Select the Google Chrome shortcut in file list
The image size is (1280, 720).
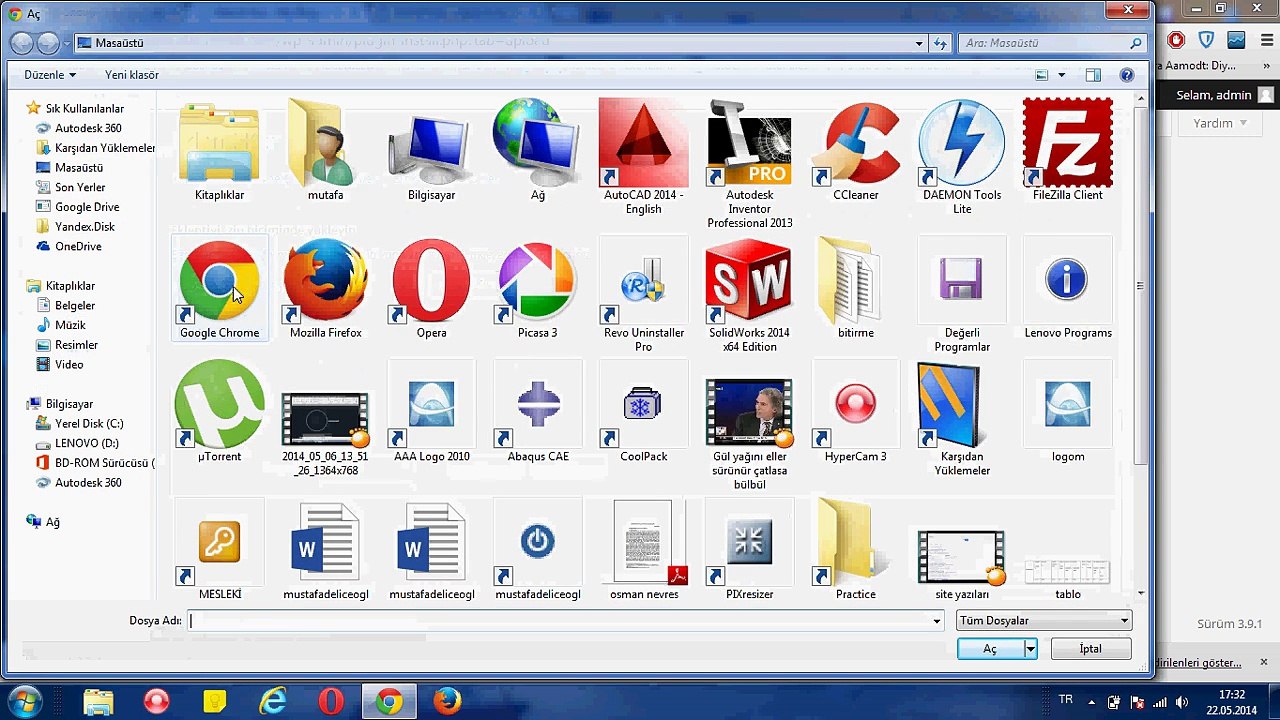coord(219,289)
